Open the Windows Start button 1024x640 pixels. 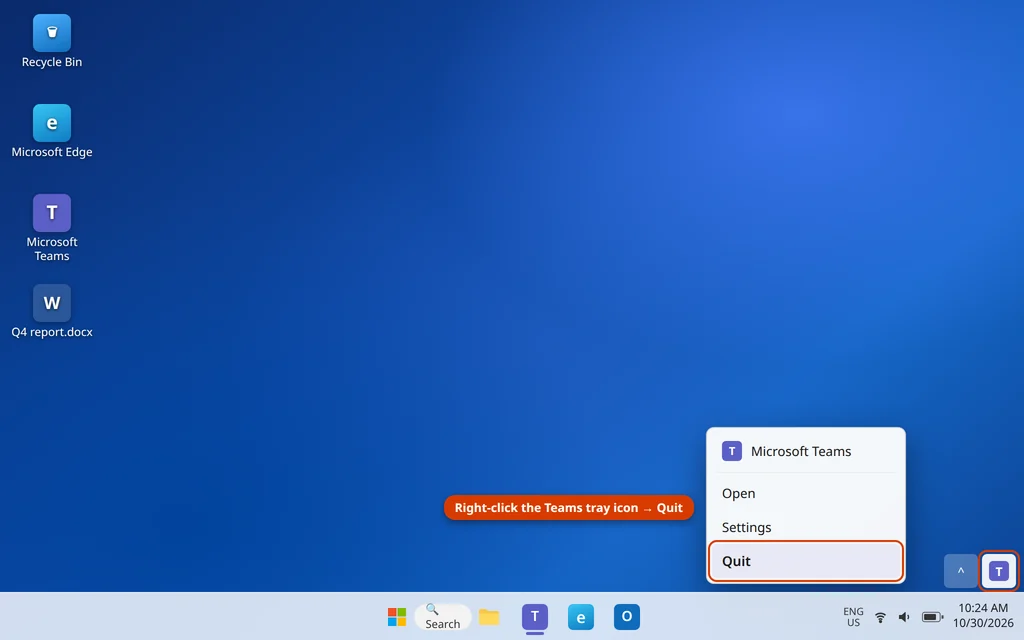397,616
